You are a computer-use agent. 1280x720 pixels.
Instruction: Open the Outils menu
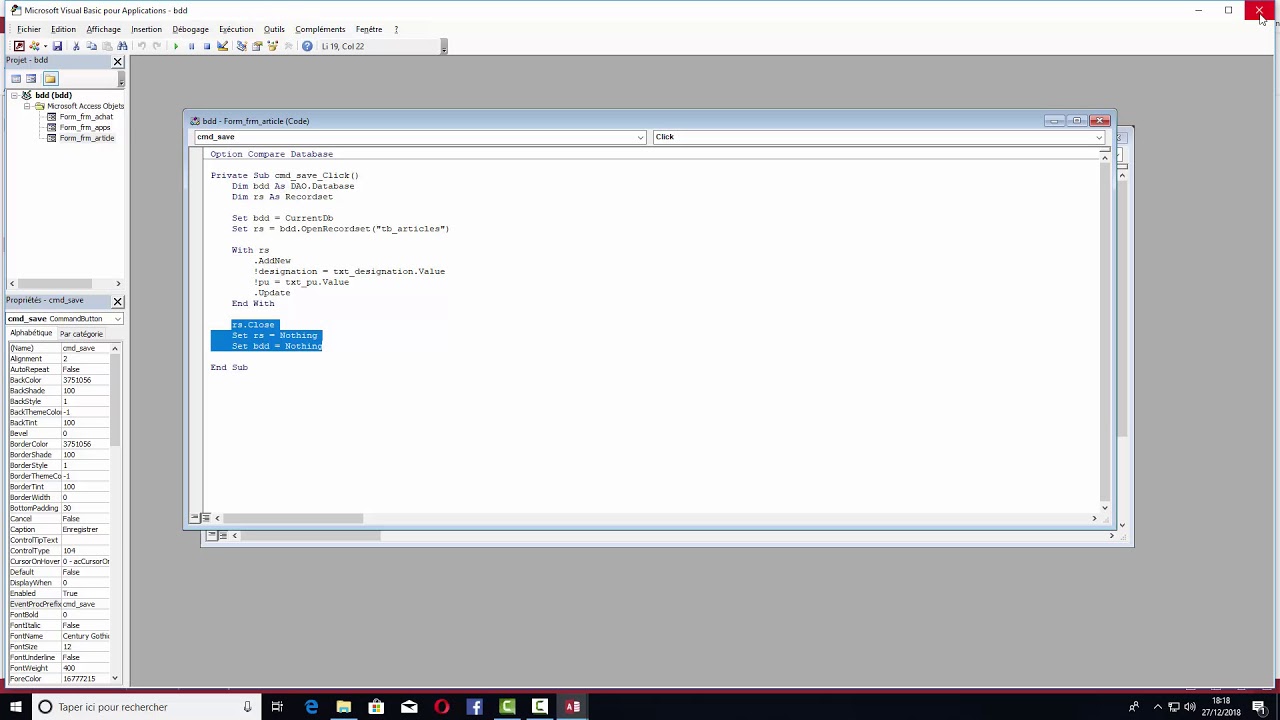274,29
